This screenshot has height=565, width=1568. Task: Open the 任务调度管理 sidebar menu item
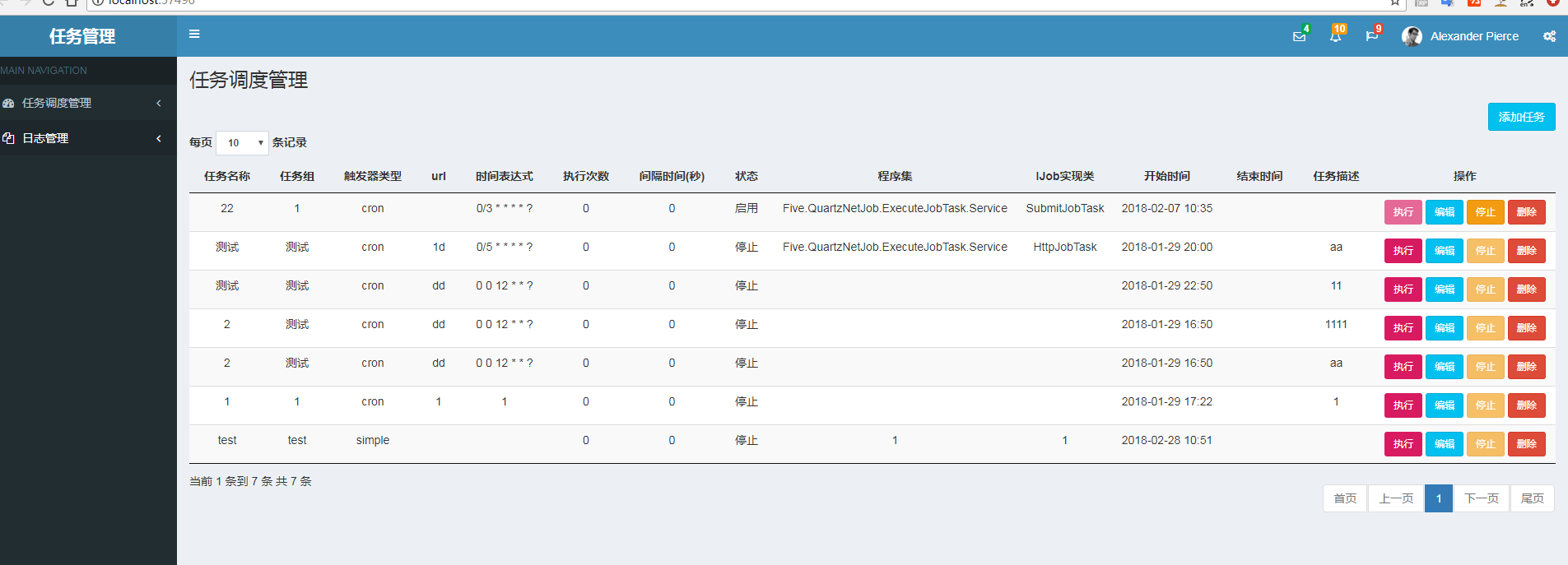click(x=88, y=103)
